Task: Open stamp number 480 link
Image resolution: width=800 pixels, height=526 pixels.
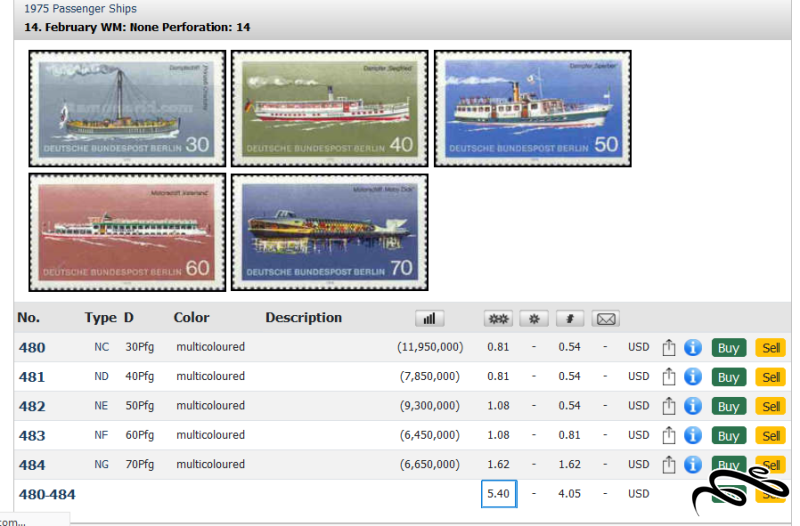Action: (x=32, y=348)
